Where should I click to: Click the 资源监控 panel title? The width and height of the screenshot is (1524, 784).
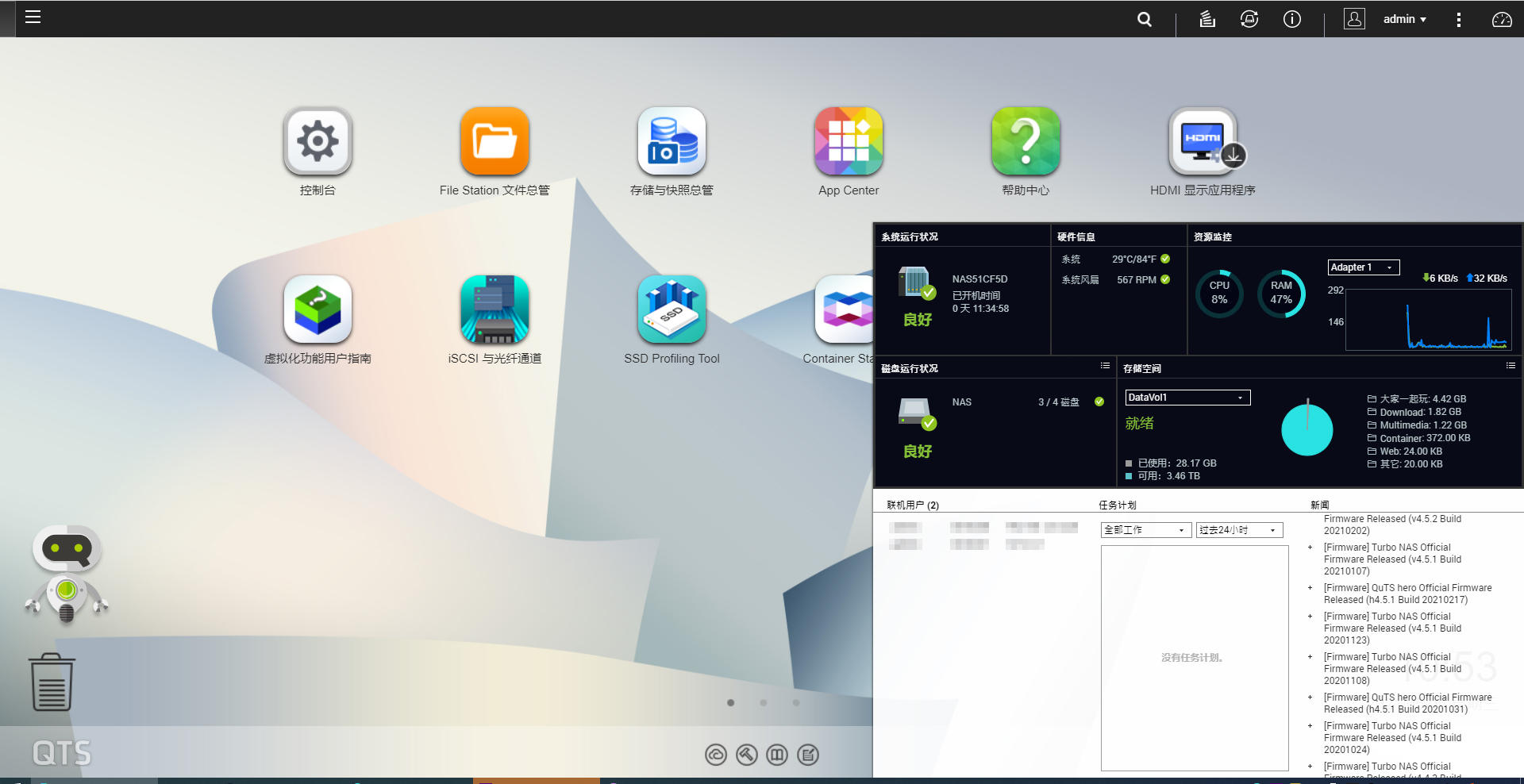pos(1213,236)
